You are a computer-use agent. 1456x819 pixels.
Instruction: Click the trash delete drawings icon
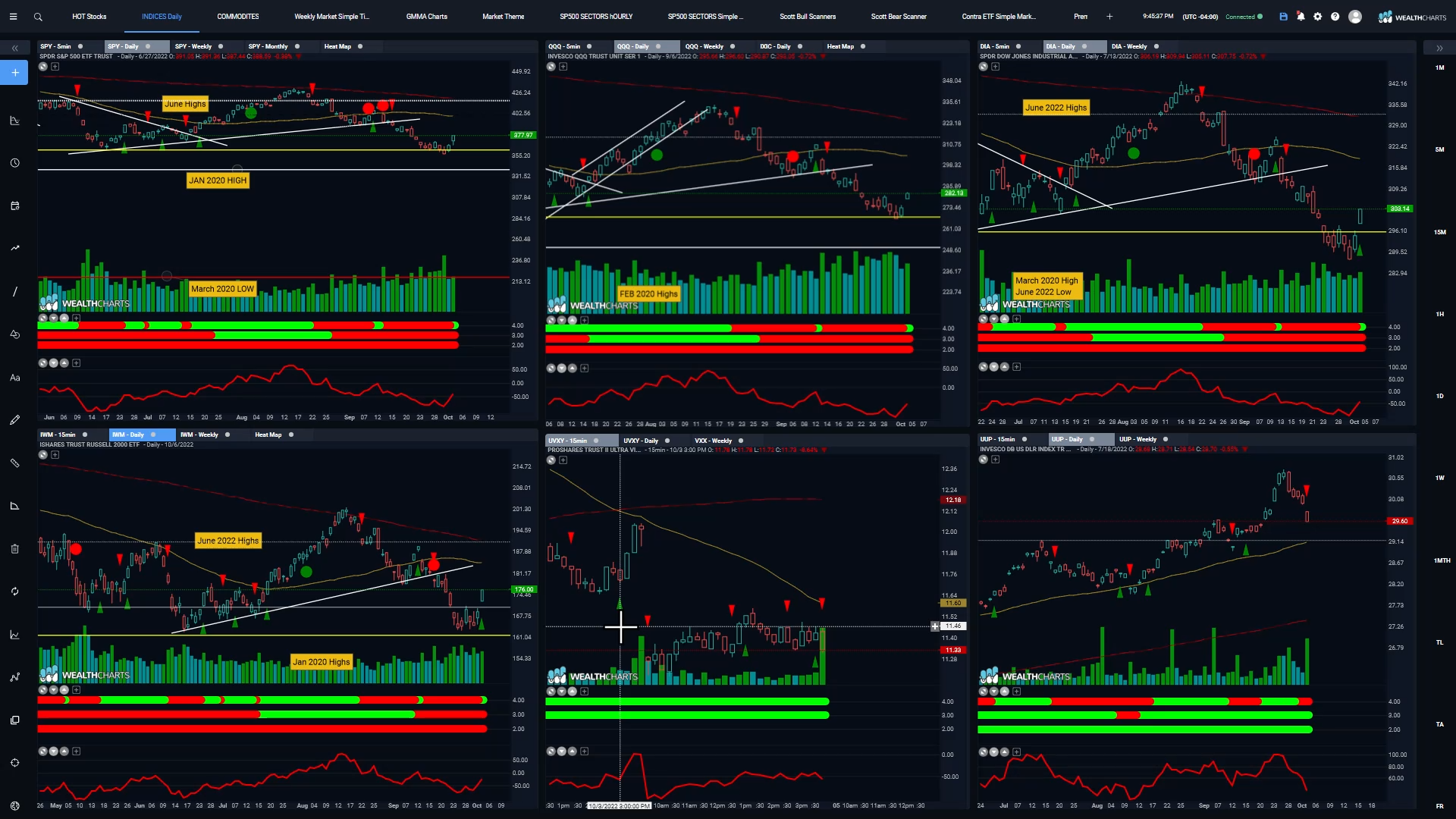[x=14, y=548]
